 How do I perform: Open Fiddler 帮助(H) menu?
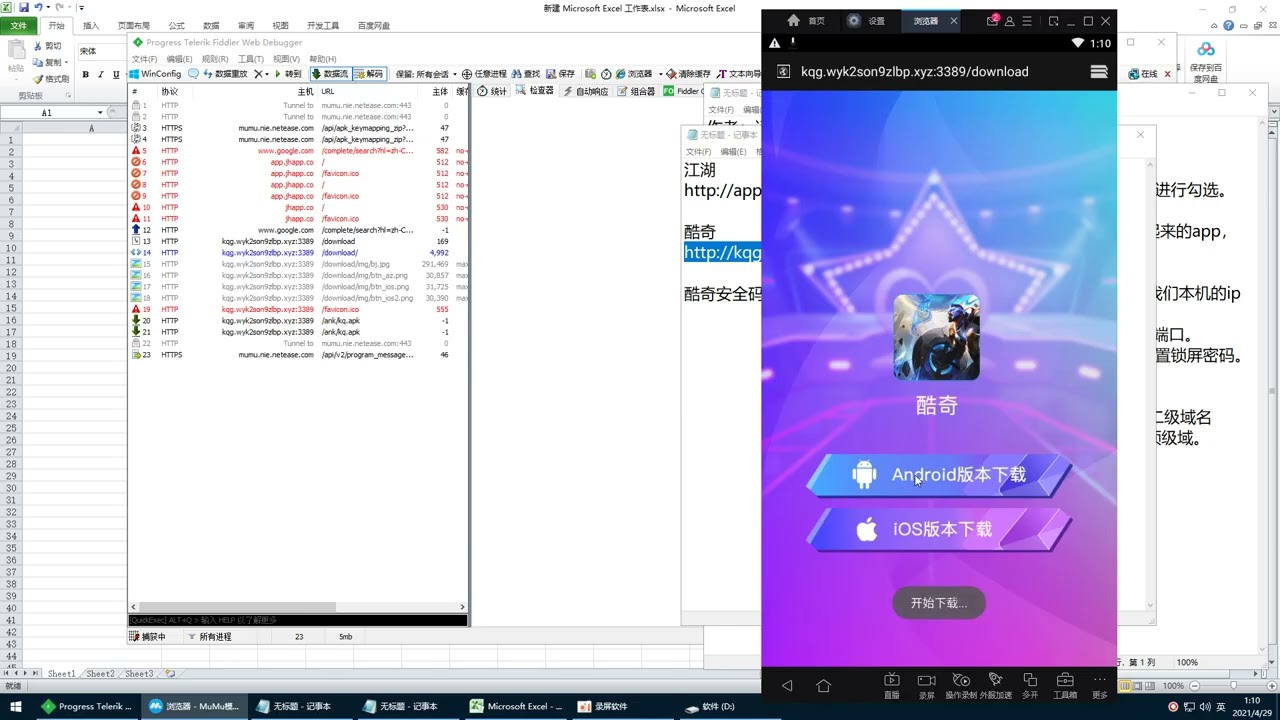point(323,59)
